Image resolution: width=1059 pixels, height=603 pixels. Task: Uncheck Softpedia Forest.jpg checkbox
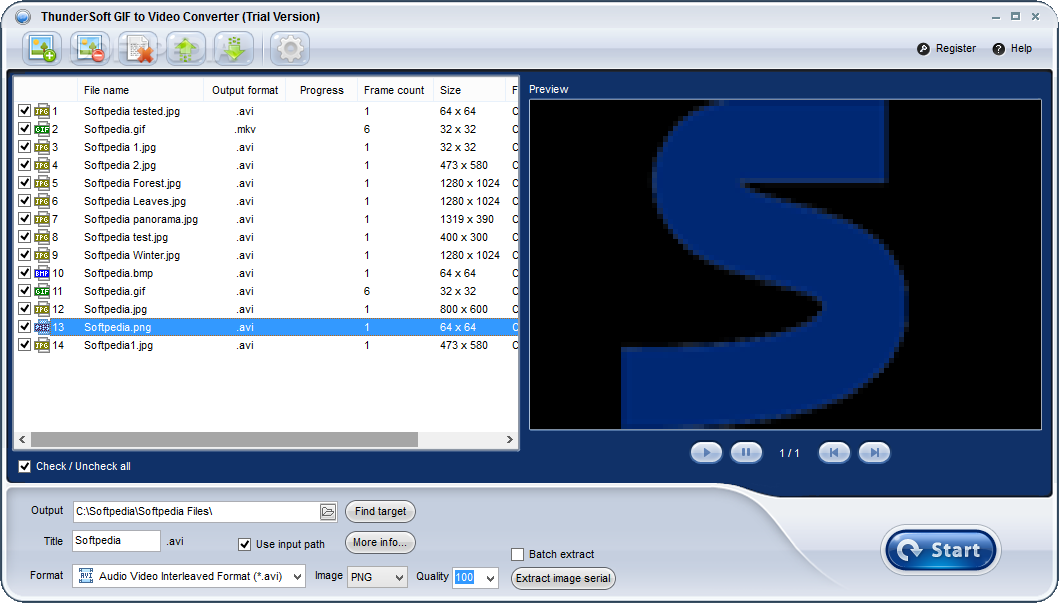pos(24,182)
